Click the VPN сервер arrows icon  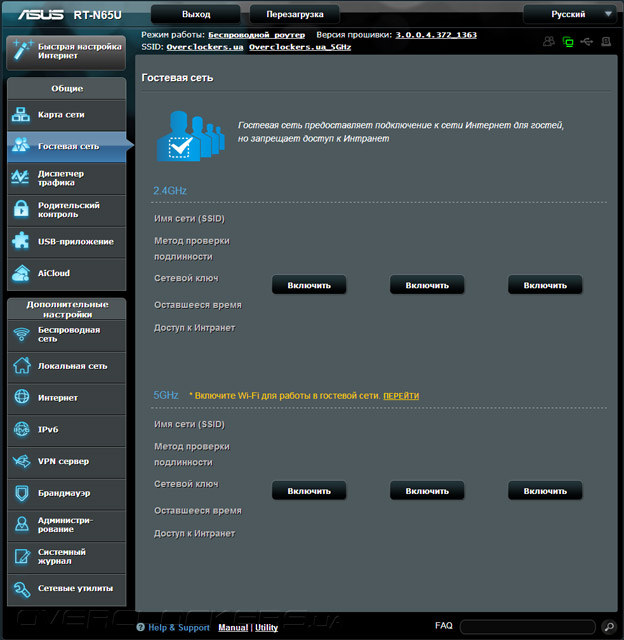click(x=21, y=461)
